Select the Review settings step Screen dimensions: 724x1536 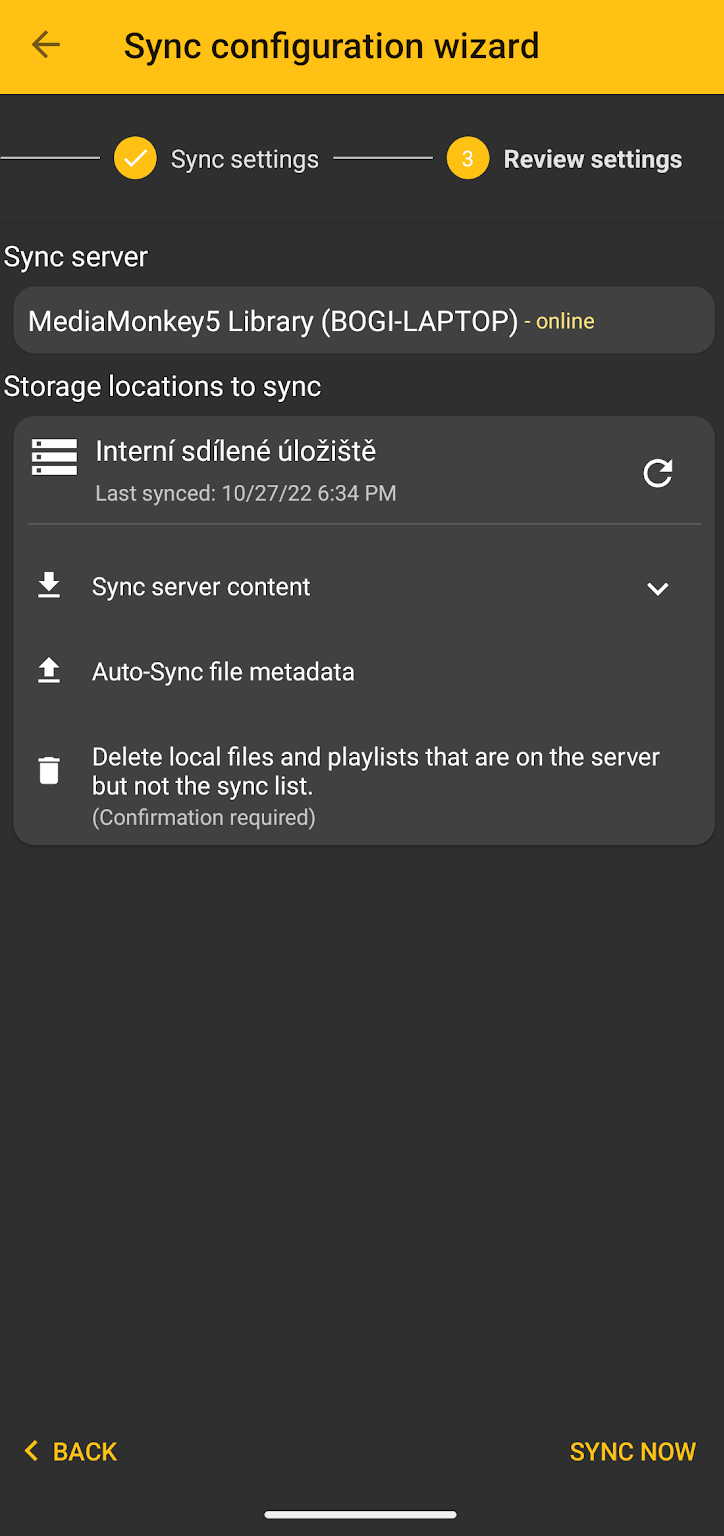tap(592, 160)
